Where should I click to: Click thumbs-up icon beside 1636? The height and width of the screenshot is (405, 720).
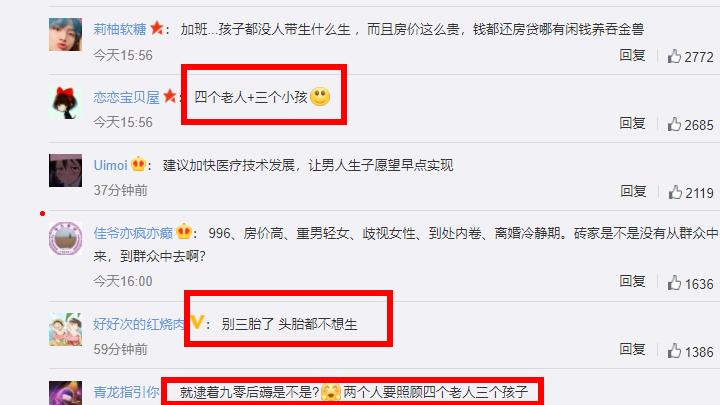coord(674,283)
